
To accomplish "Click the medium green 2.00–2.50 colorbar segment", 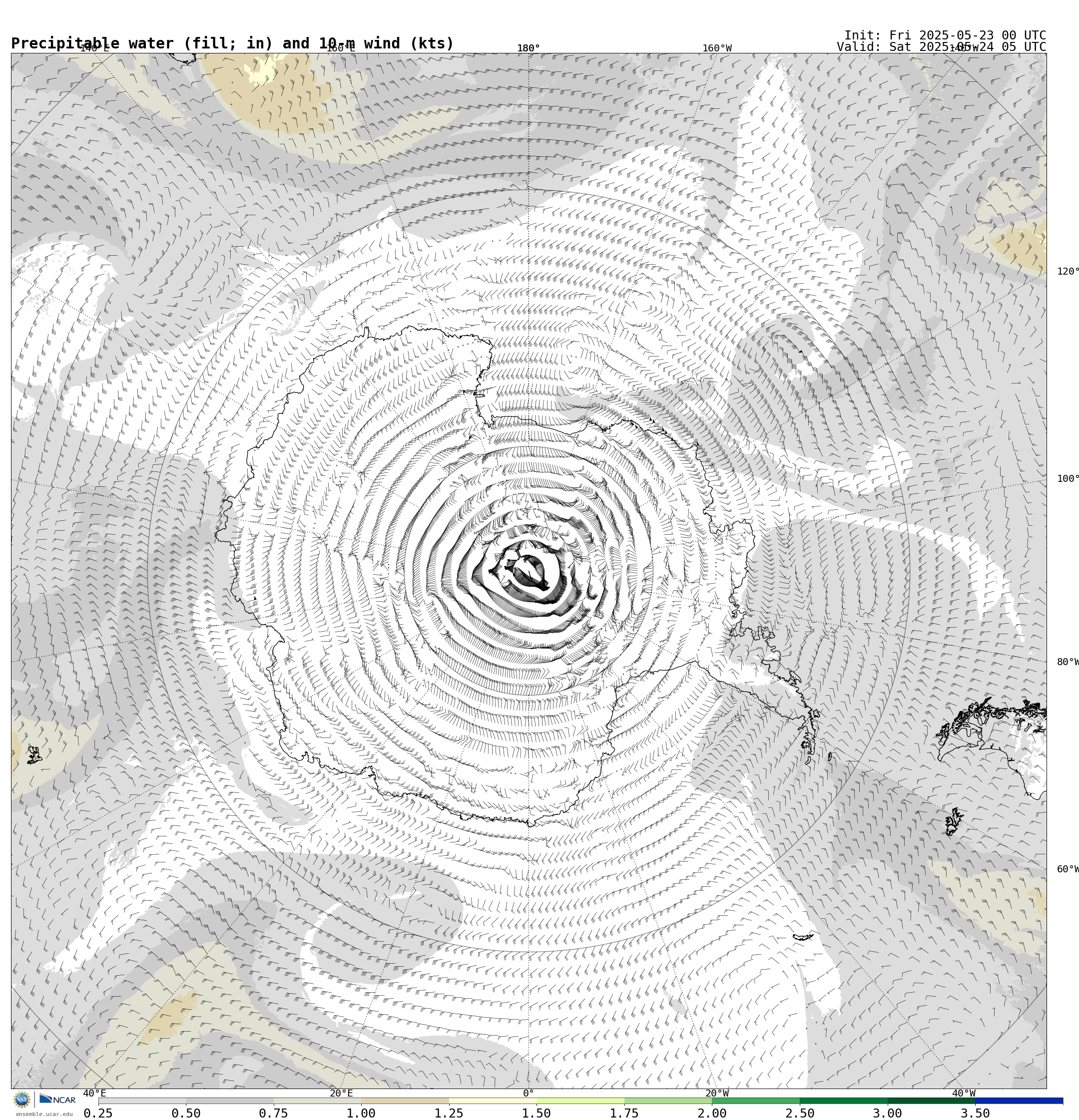I will click(x=756, y=1101).
